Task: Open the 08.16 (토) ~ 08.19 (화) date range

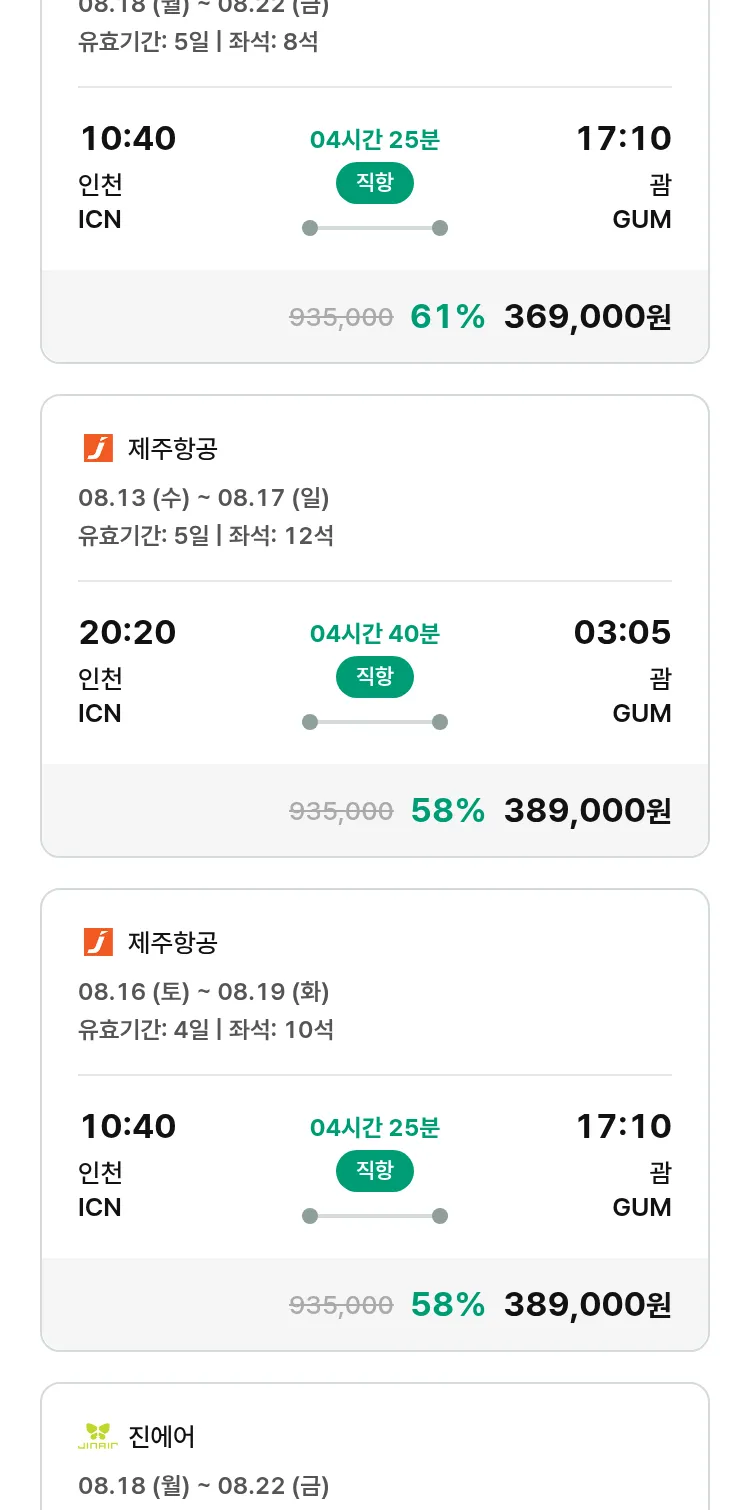Action: [x=204, y=991]
